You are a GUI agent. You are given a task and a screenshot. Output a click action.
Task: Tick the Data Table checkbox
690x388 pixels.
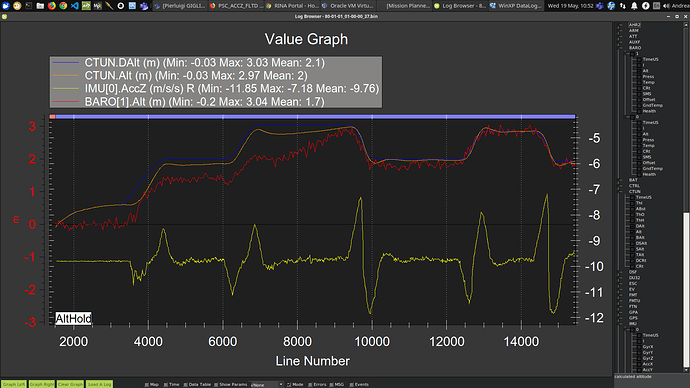(x=185, y=384)
